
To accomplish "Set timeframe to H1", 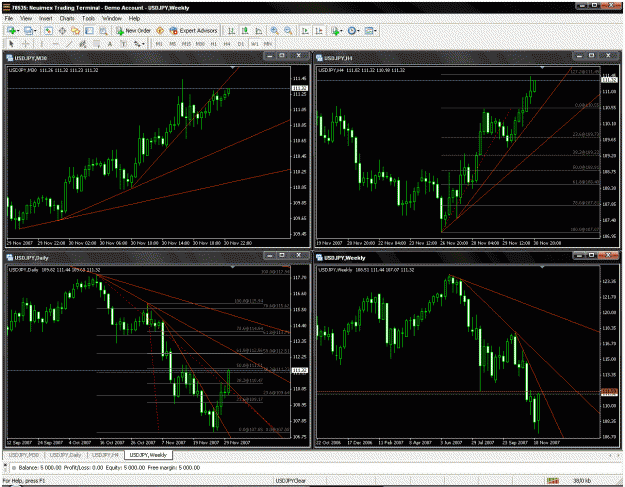I will click(214, 44).
